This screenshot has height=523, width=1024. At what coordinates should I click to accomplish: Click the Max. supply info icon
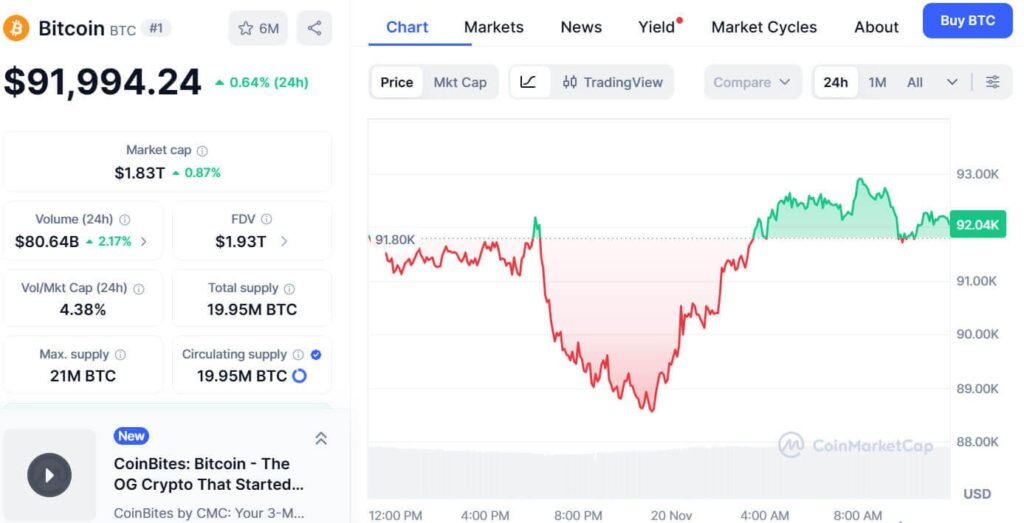[x=120, y=355]
